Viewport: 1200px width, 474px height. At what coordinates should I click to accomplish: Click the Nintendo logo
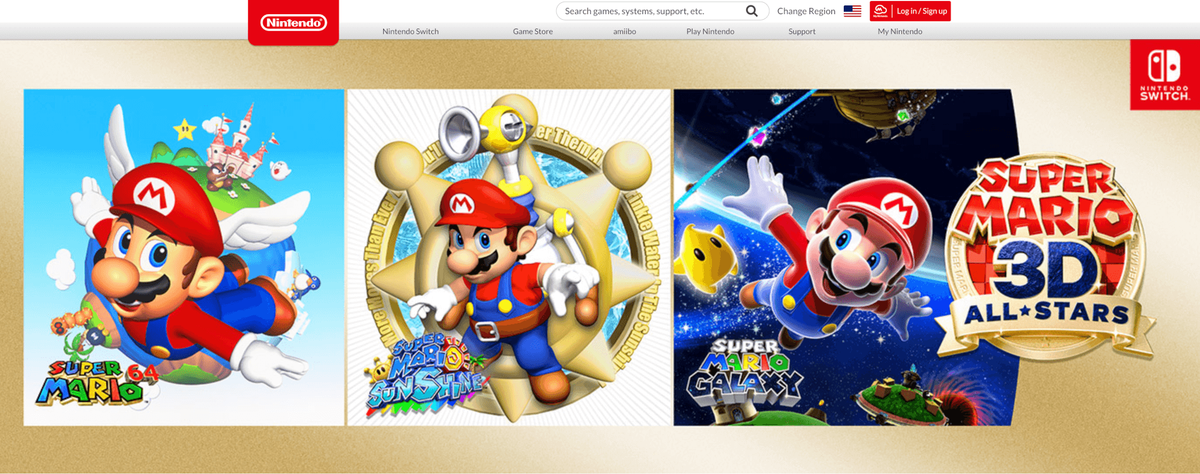click(x=293, y=21)
